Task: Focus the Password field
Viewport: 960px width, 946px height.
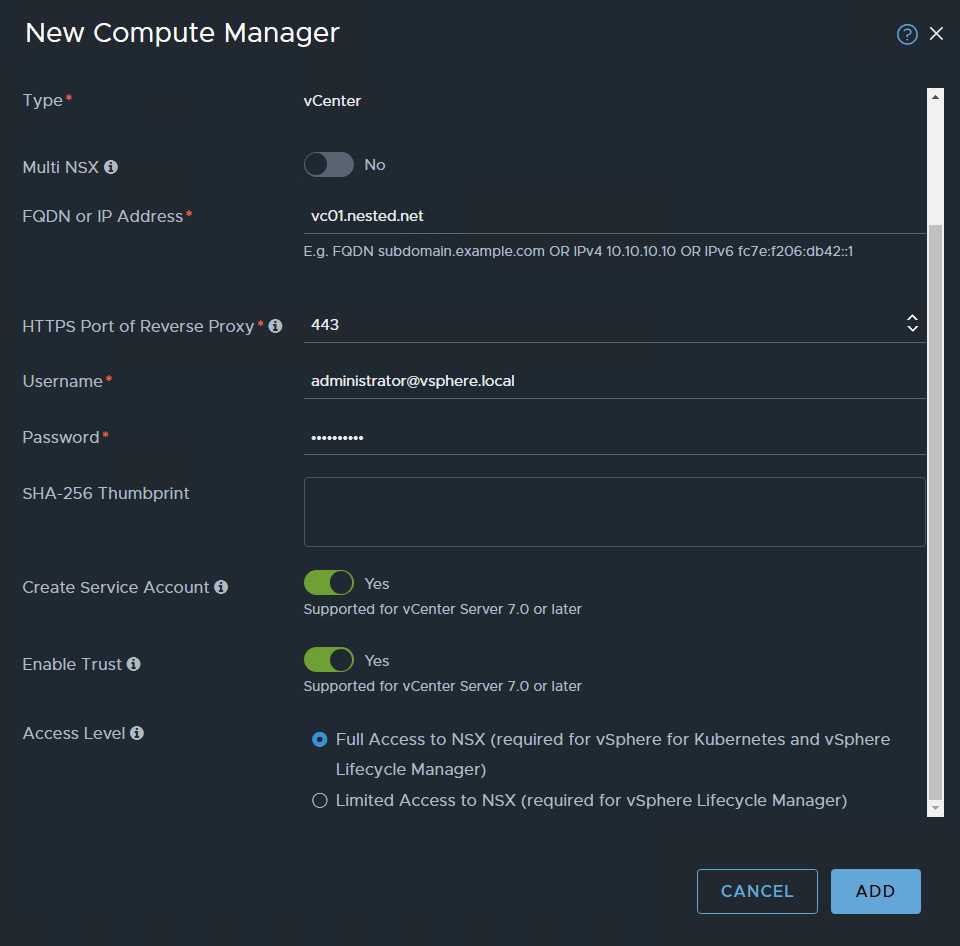Action: pos(614,437)
